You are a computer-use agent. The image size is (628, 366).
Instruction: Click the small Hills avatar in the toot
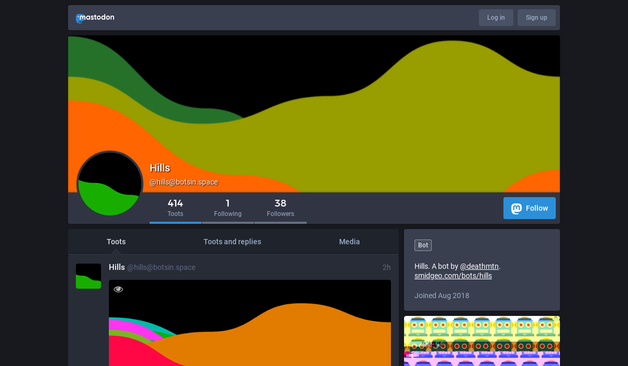89,276
